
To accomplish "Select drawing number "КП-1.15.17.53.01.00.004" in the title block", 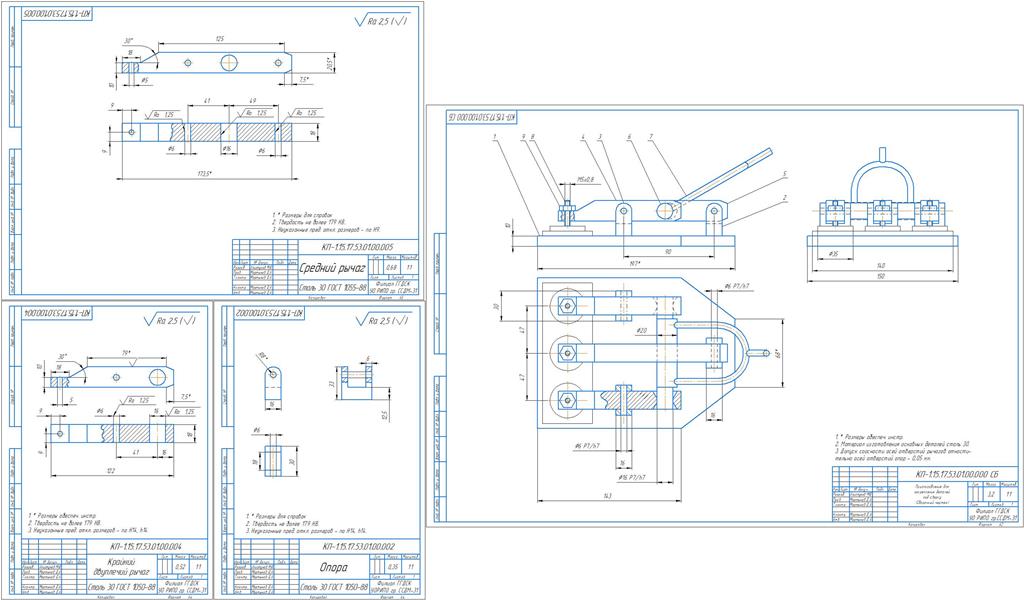I will tap(146, 547).
